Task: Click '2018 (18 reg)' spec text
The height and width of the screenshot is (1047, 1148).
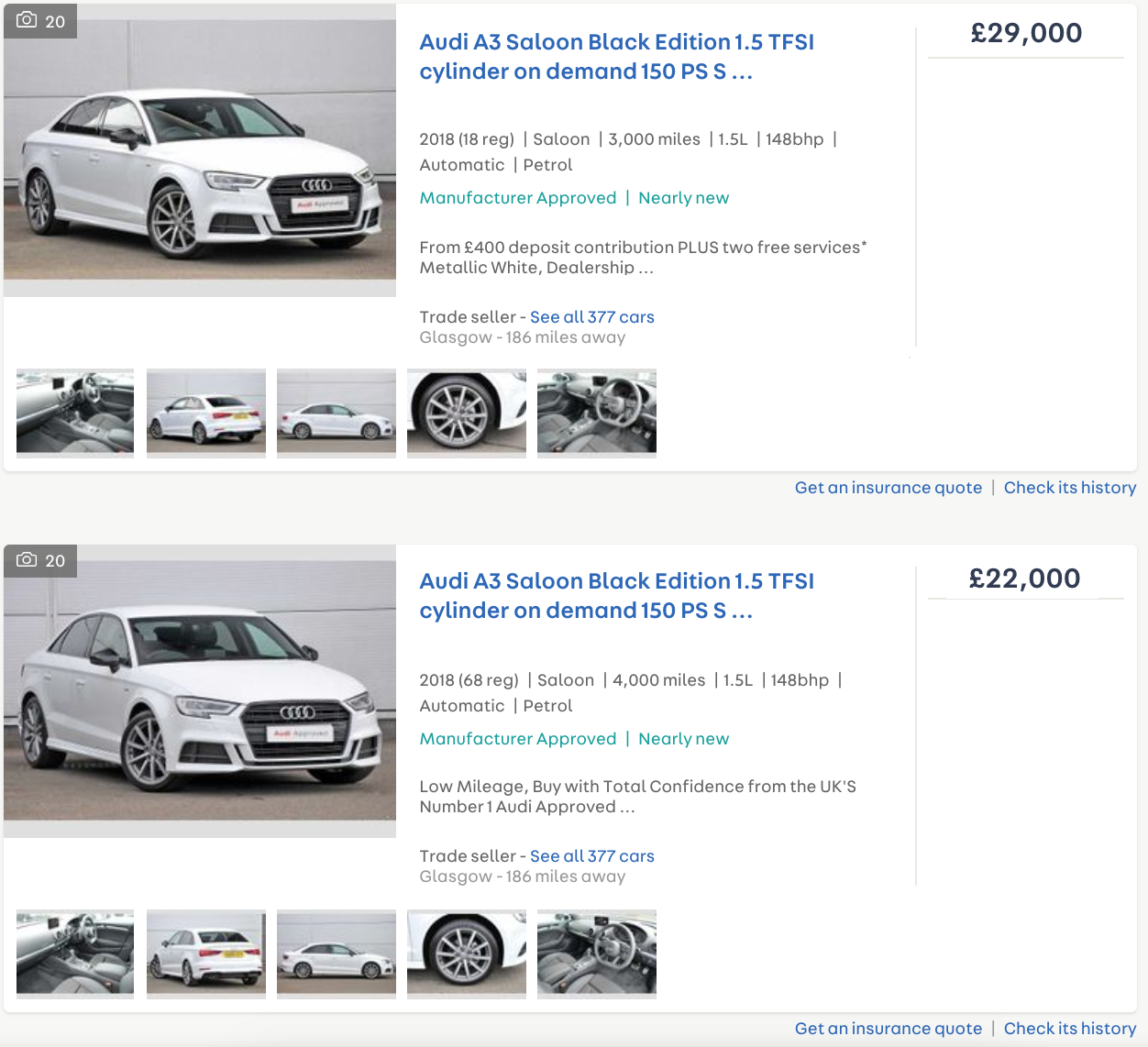Action: point(467,139)
